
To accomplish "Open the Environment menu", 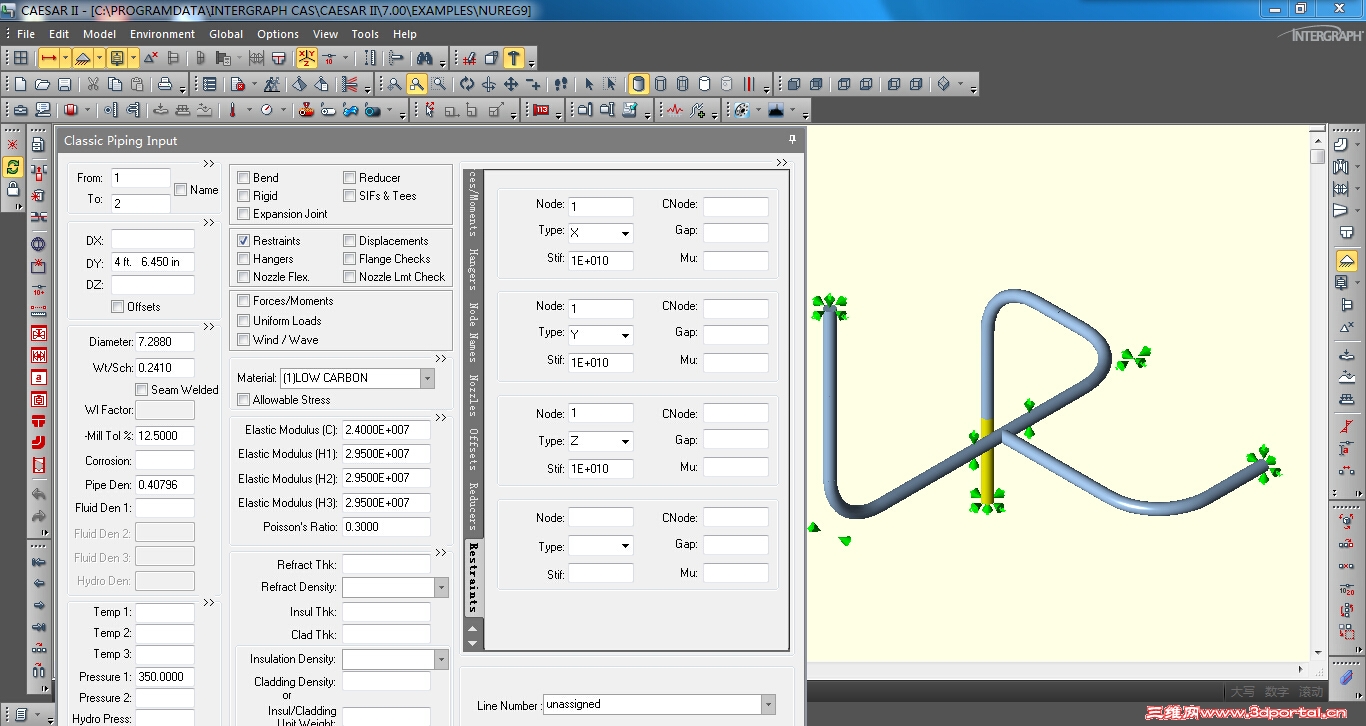I will pyautogui.click(x=163, y=34).
